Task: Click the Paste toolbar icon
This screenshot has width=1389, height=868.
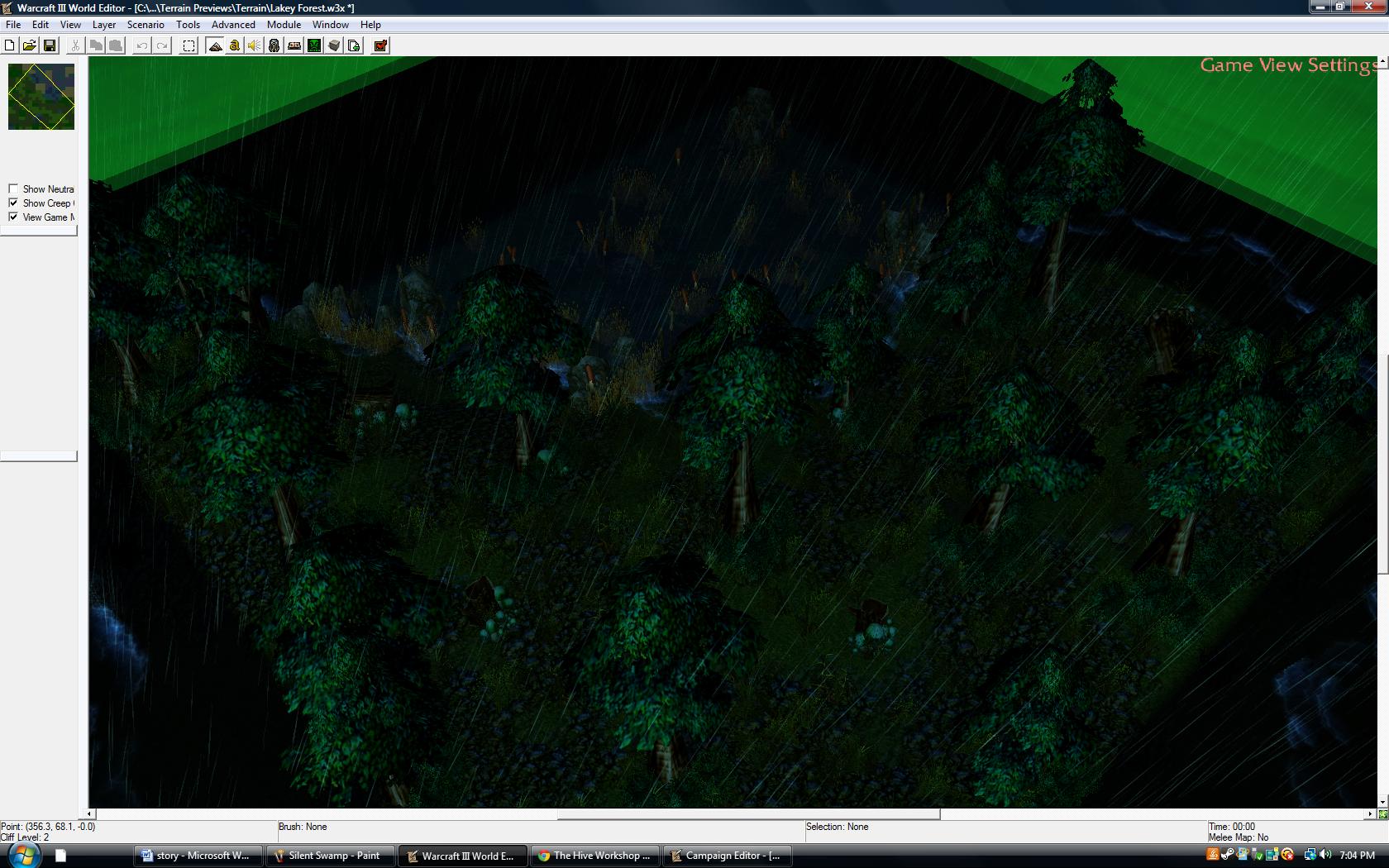Action: pos(116,45)
